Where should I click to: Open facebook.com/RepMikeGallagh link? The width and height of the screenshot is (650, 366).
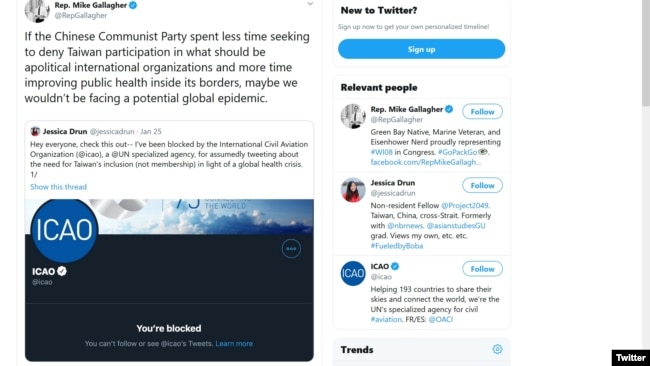click(426, 162)
